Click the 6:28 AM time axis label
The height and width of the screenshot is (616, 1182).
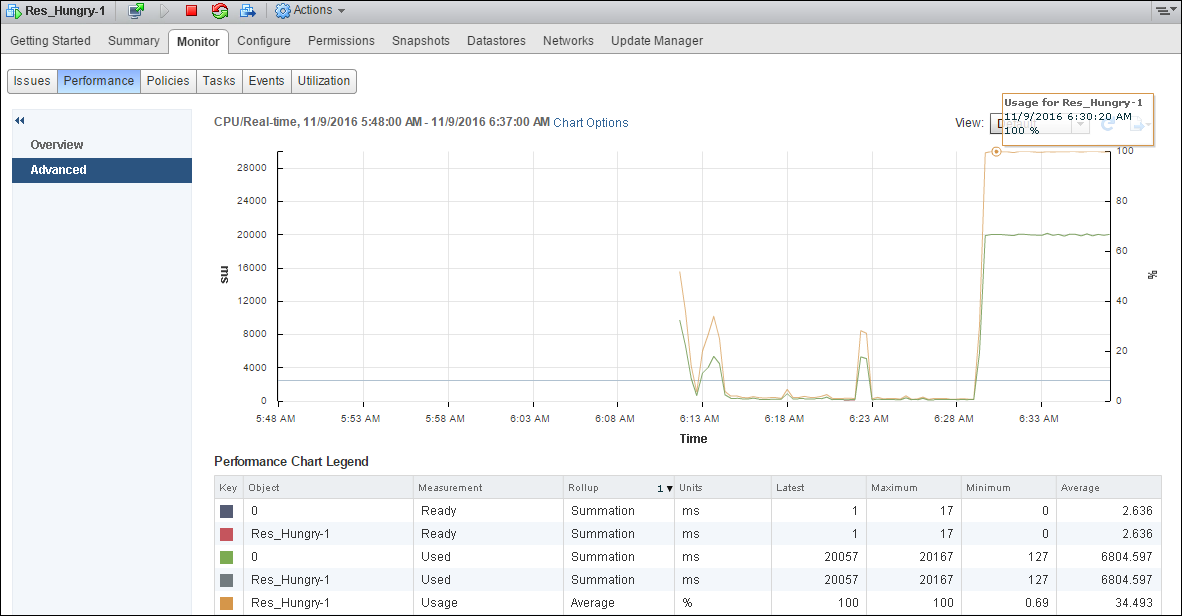954,418
